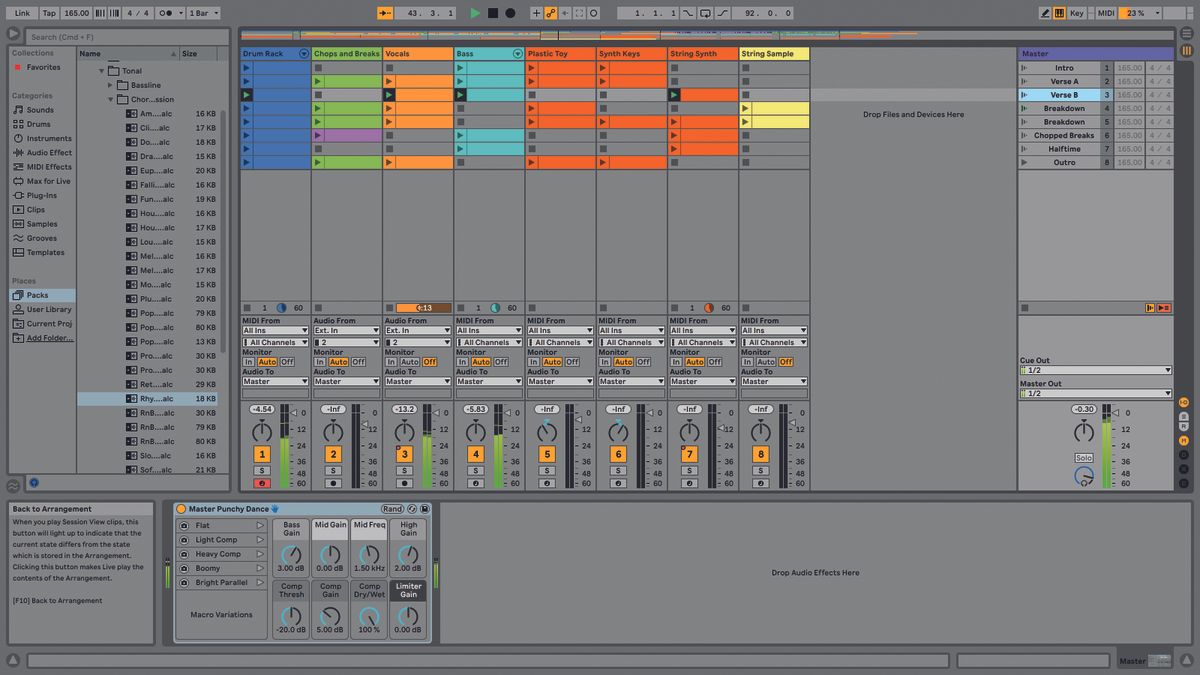Launch the Halftime scene on Master

click(1024, 149)
